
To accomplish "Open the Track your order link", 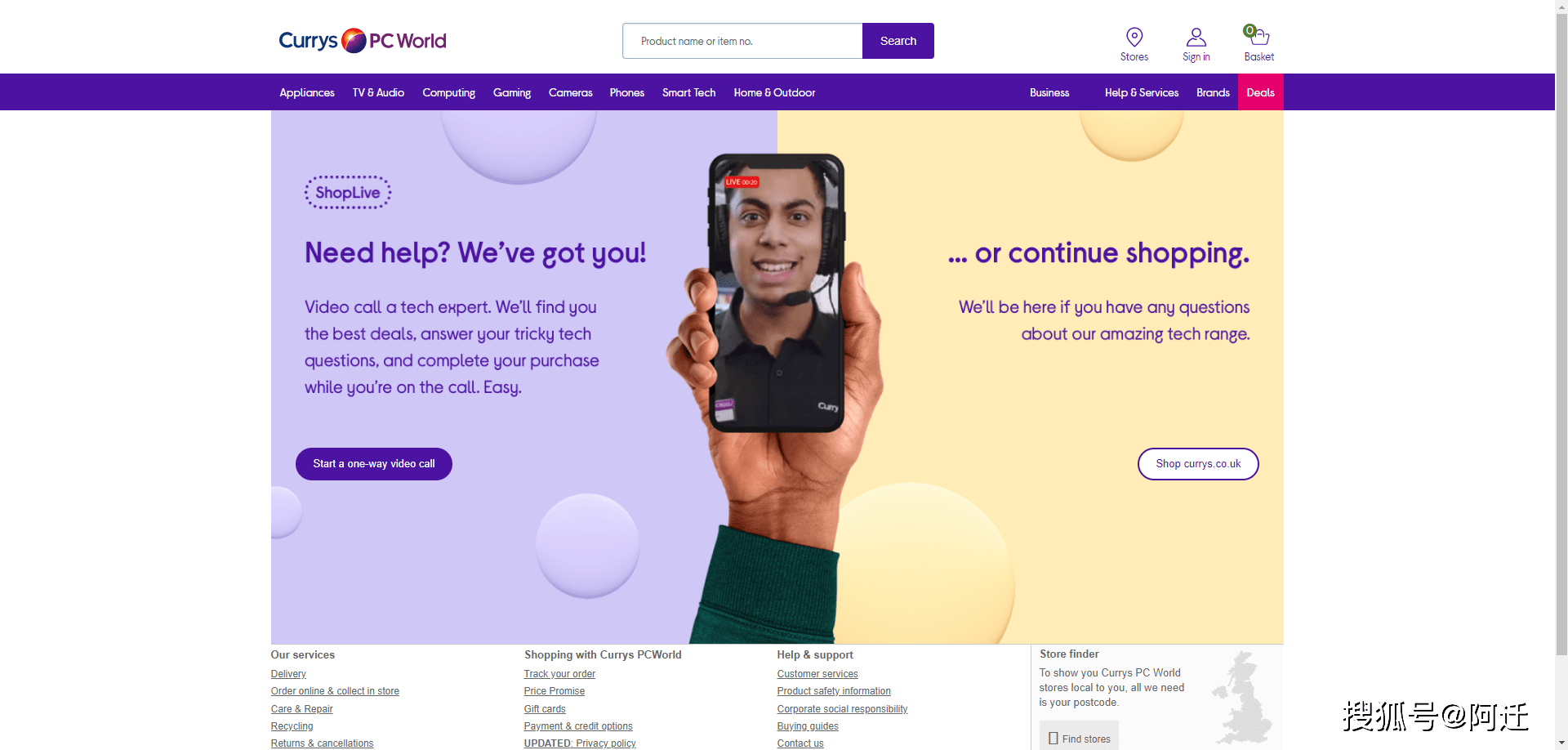I will [x=559, y=674].
